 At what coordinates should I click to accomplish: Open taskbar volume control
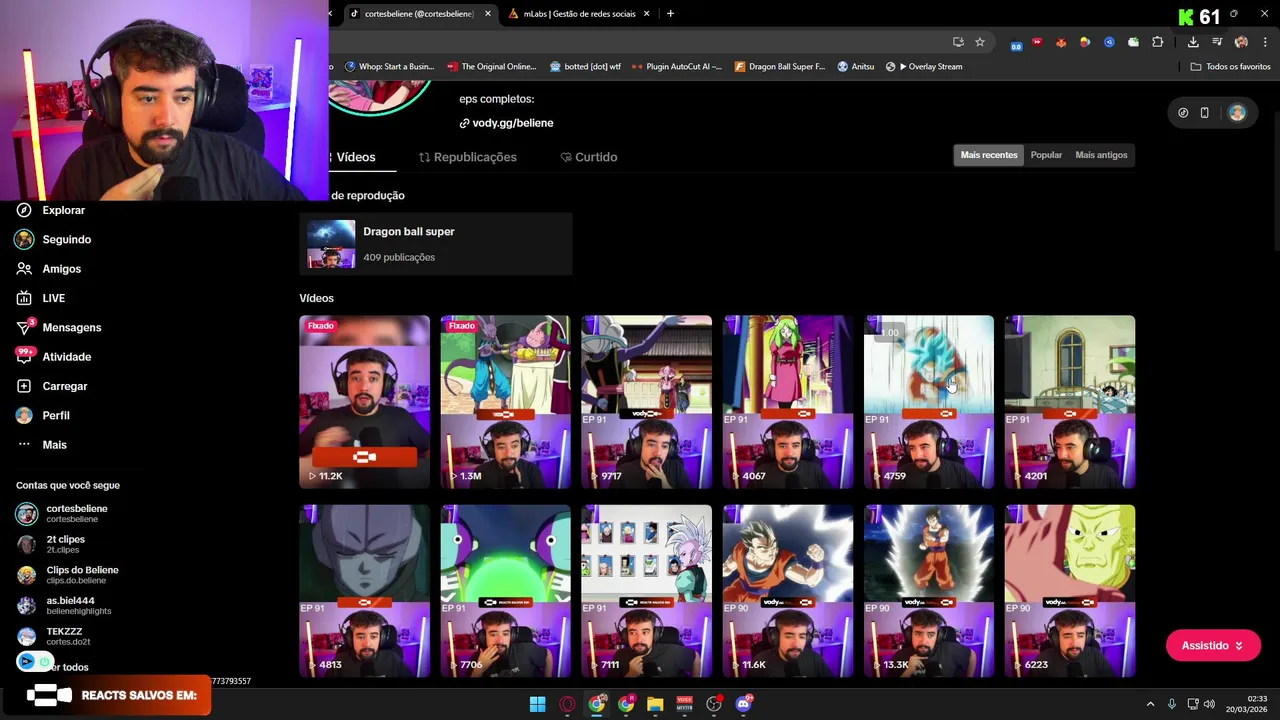tap(1210, 704)
